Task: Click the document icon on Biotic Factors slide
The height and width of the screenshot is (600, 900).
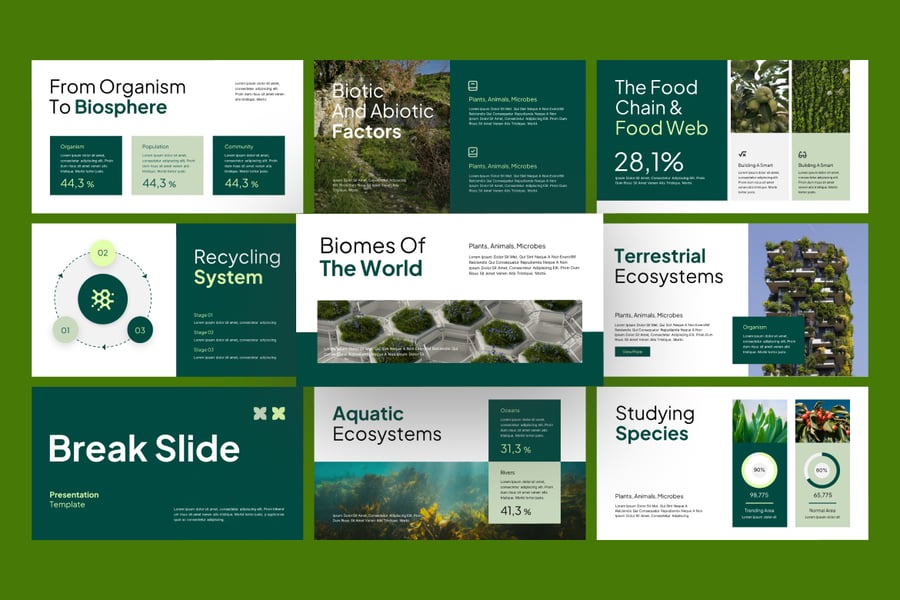Action: (x=473, y=86)
